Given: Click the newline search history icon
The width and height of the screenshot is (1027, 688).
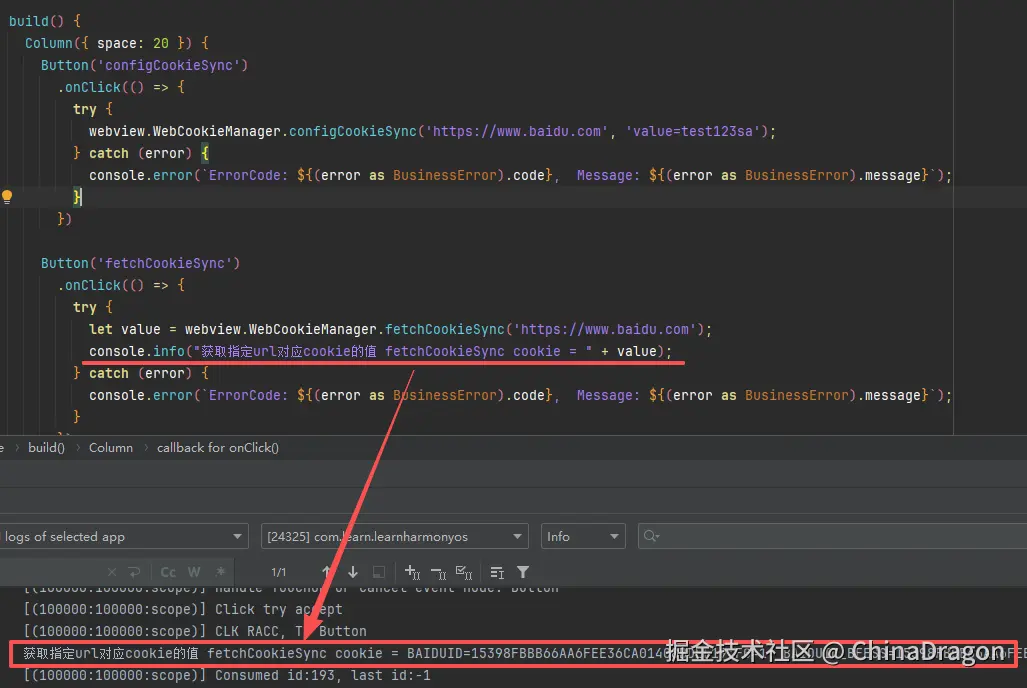Looking at the screenshot, I should pyautogui.click(x=134, y=572).
